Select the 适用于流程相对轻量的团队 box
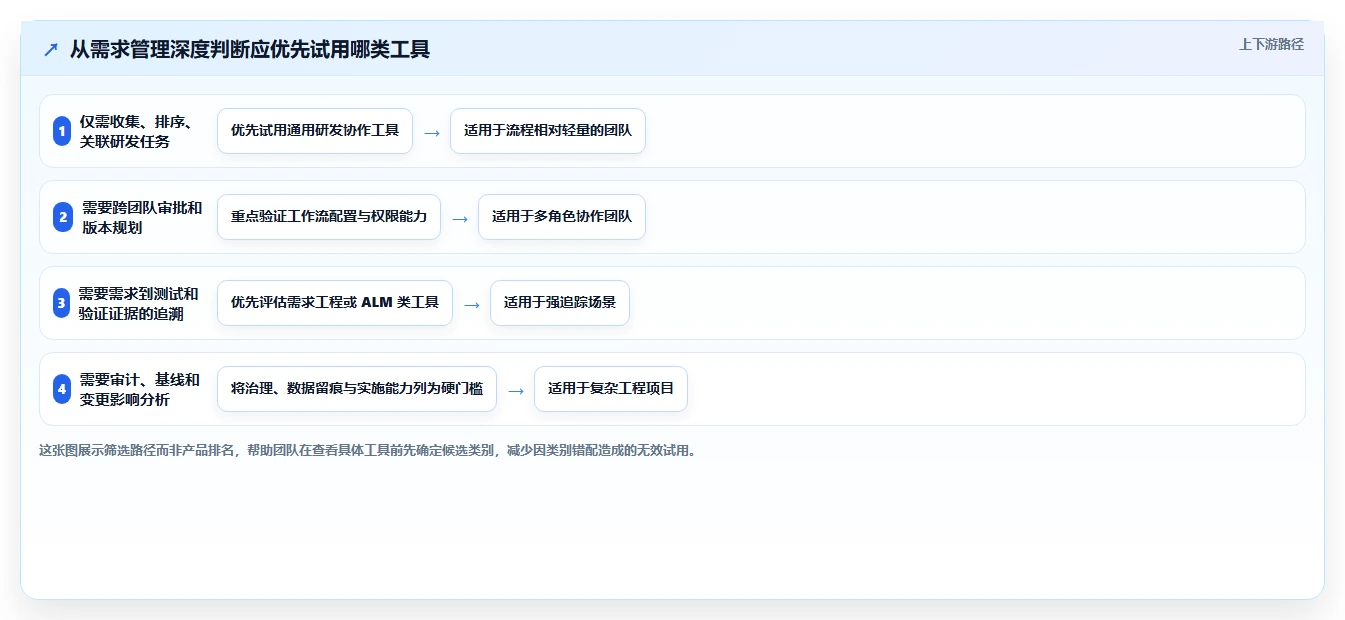Image resolution: width=1345 pixels, height=620 pixels. tap(548, 131)
